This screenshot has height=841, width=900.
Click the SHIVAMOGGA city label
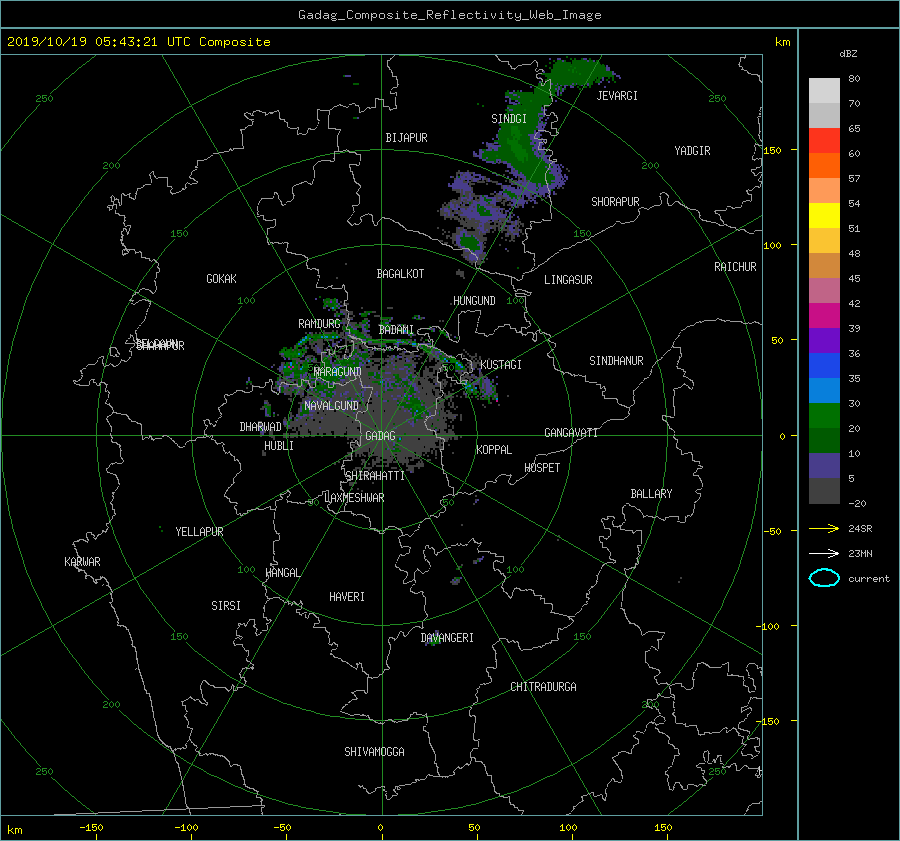click(x=374, y=752)
